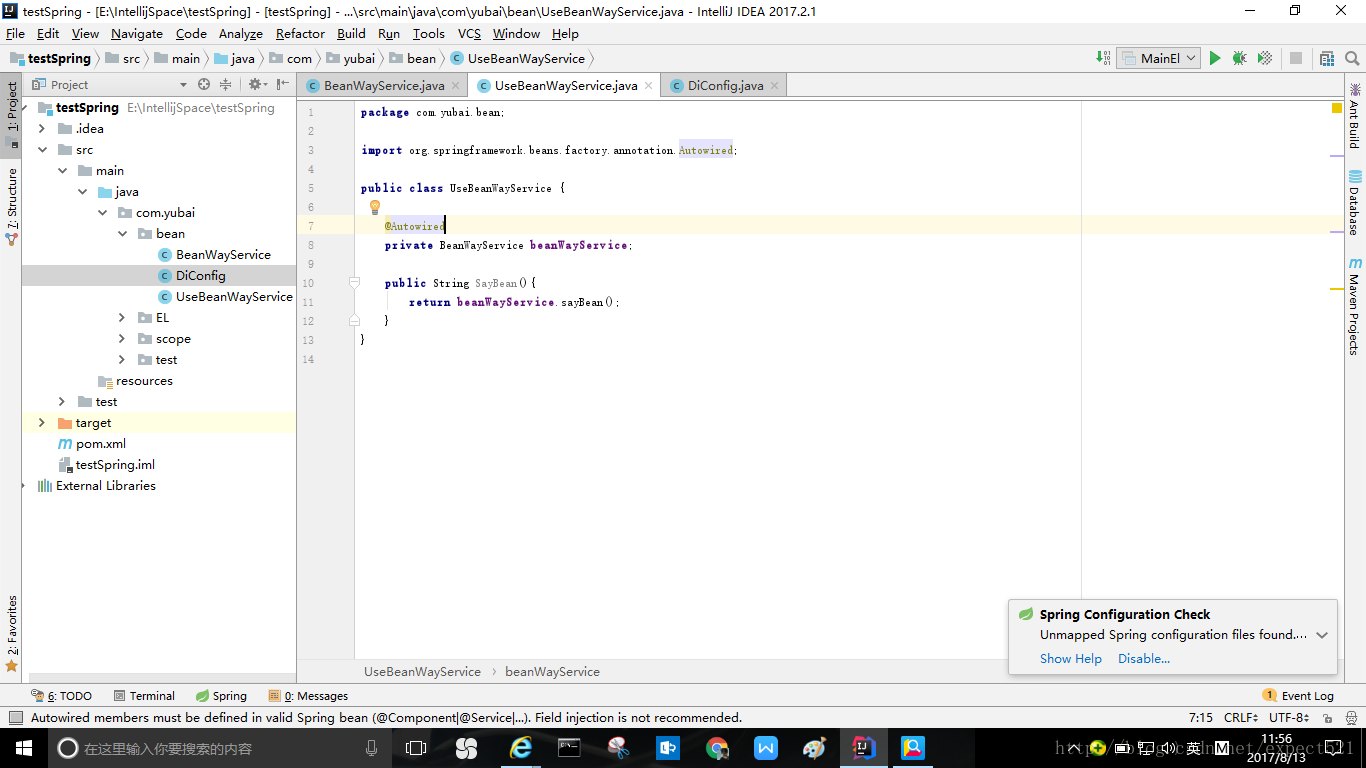Click Disable... link in notification

click(x=1144, y=658)
